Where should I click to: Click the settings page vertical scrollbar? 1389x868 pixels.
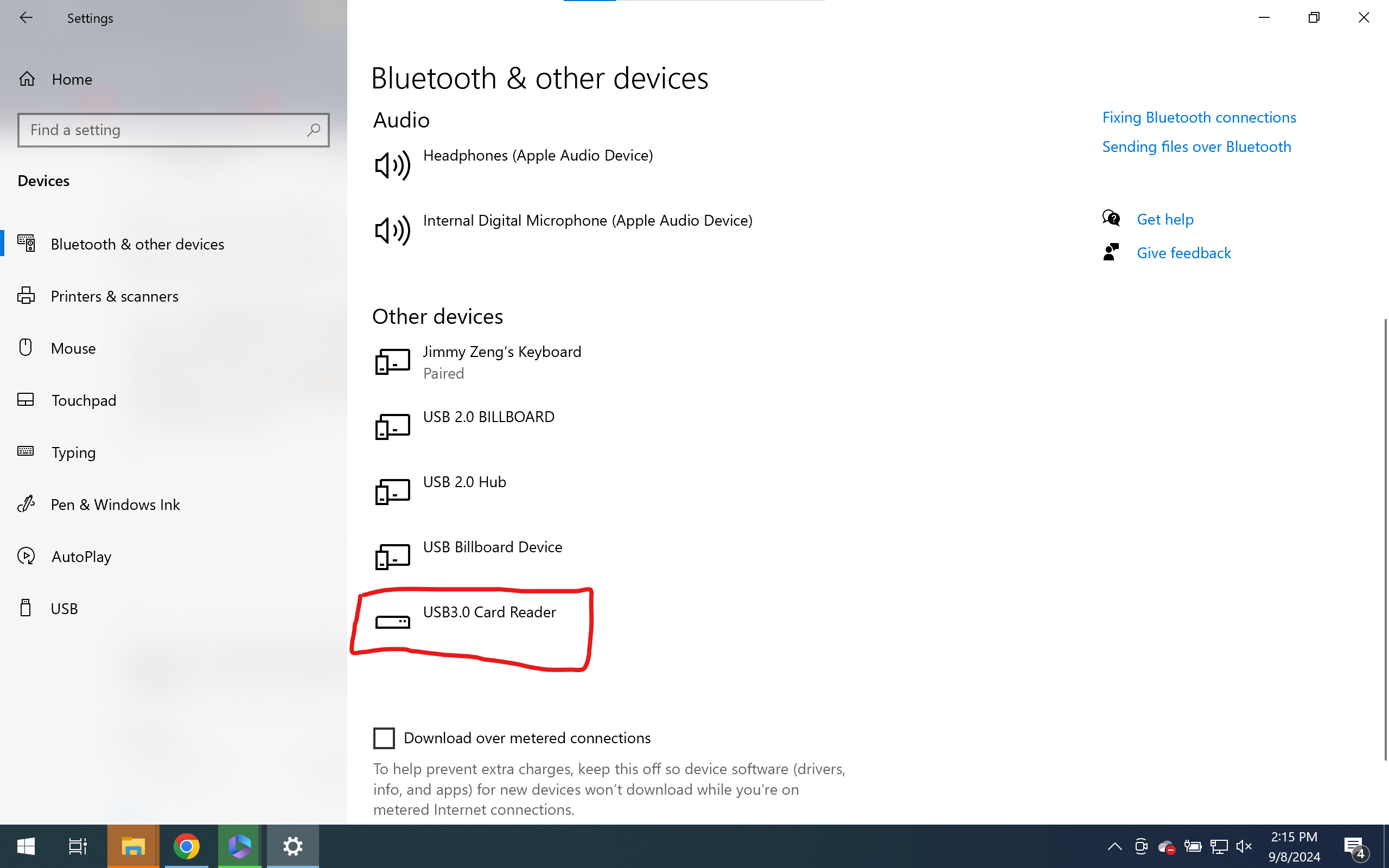(1385, 540)
